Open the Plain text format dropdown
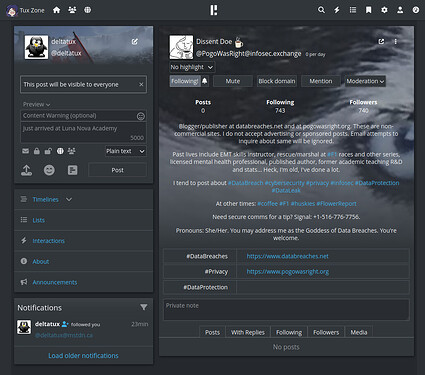The image size is (425, 375). tap(126, 151)
